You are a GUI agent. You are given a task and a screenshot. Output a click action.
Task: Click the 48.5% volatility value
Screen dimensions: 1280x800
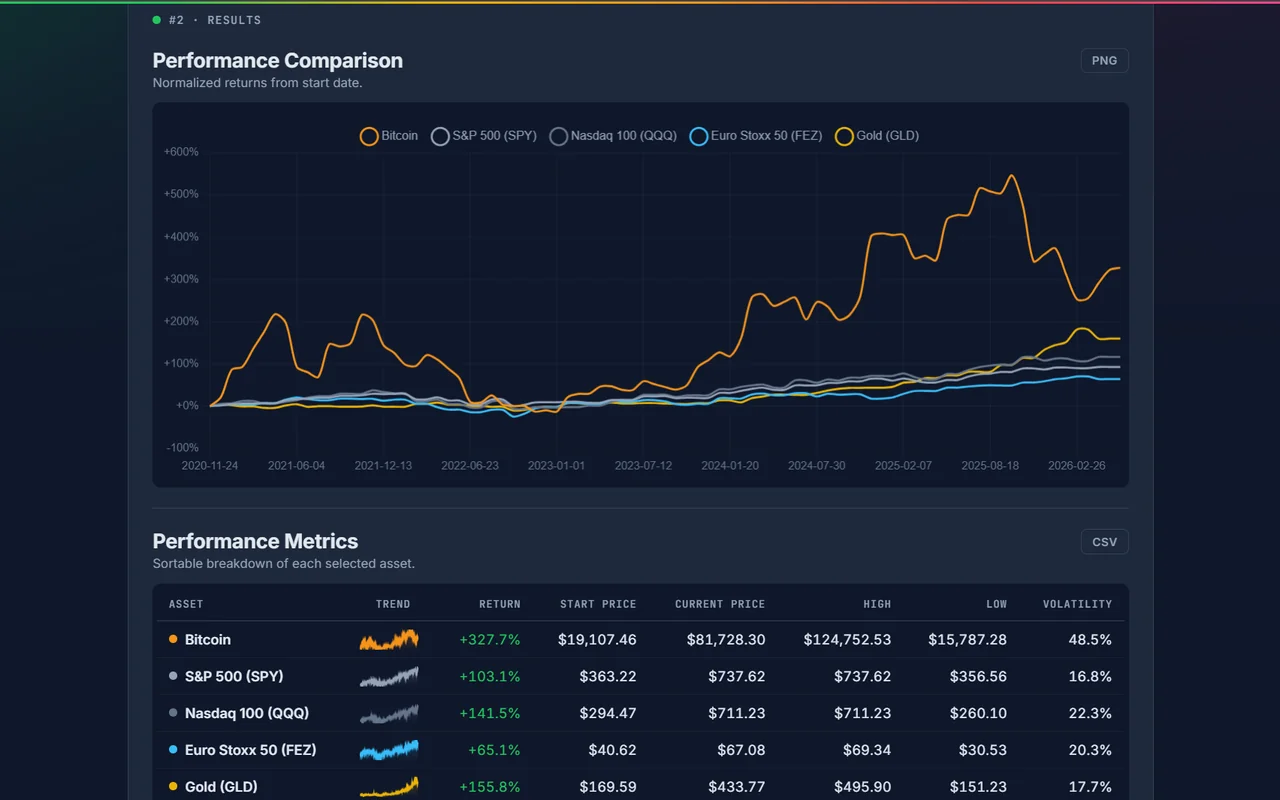1090,640
